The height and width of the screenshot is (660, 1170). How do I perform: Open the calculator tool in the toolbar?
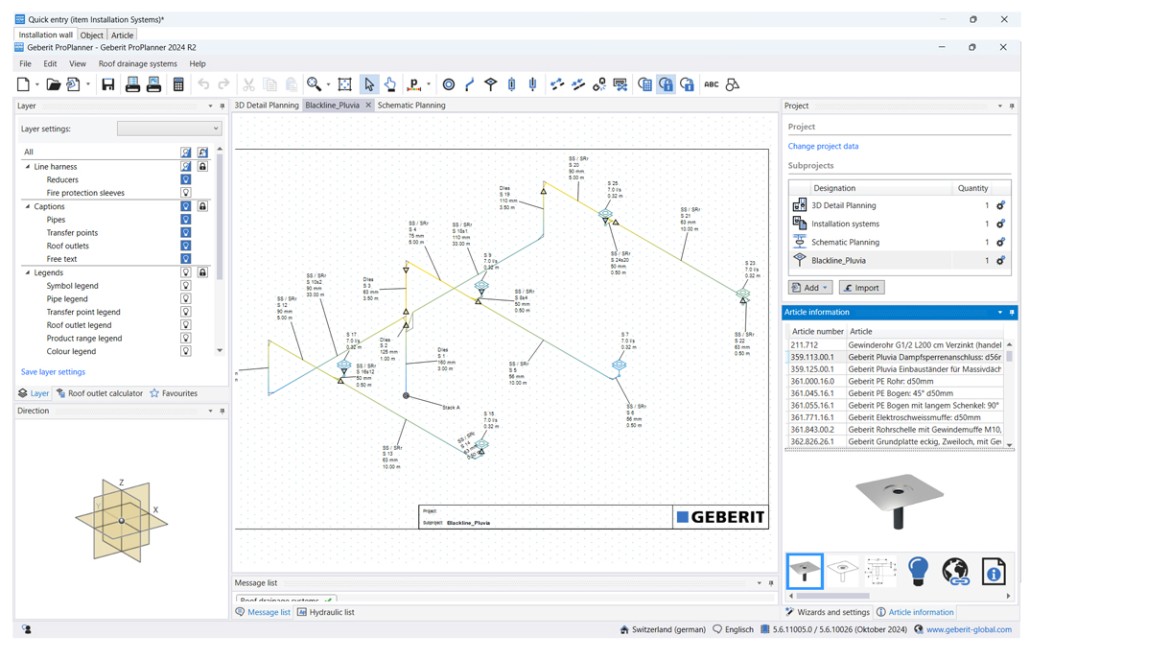[x=178, y=85]
